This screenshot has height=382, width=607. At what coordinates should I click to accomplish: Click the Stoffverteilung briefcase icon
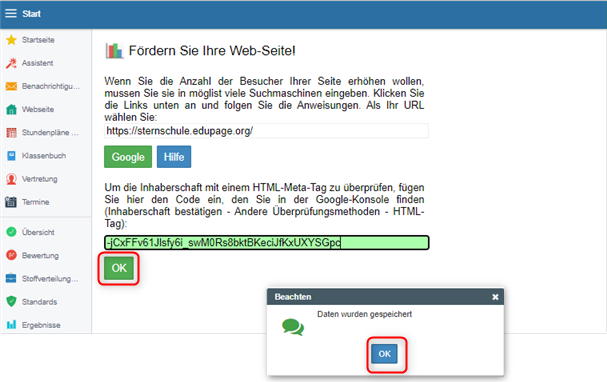pyautogui.click(x=11, y=278)
